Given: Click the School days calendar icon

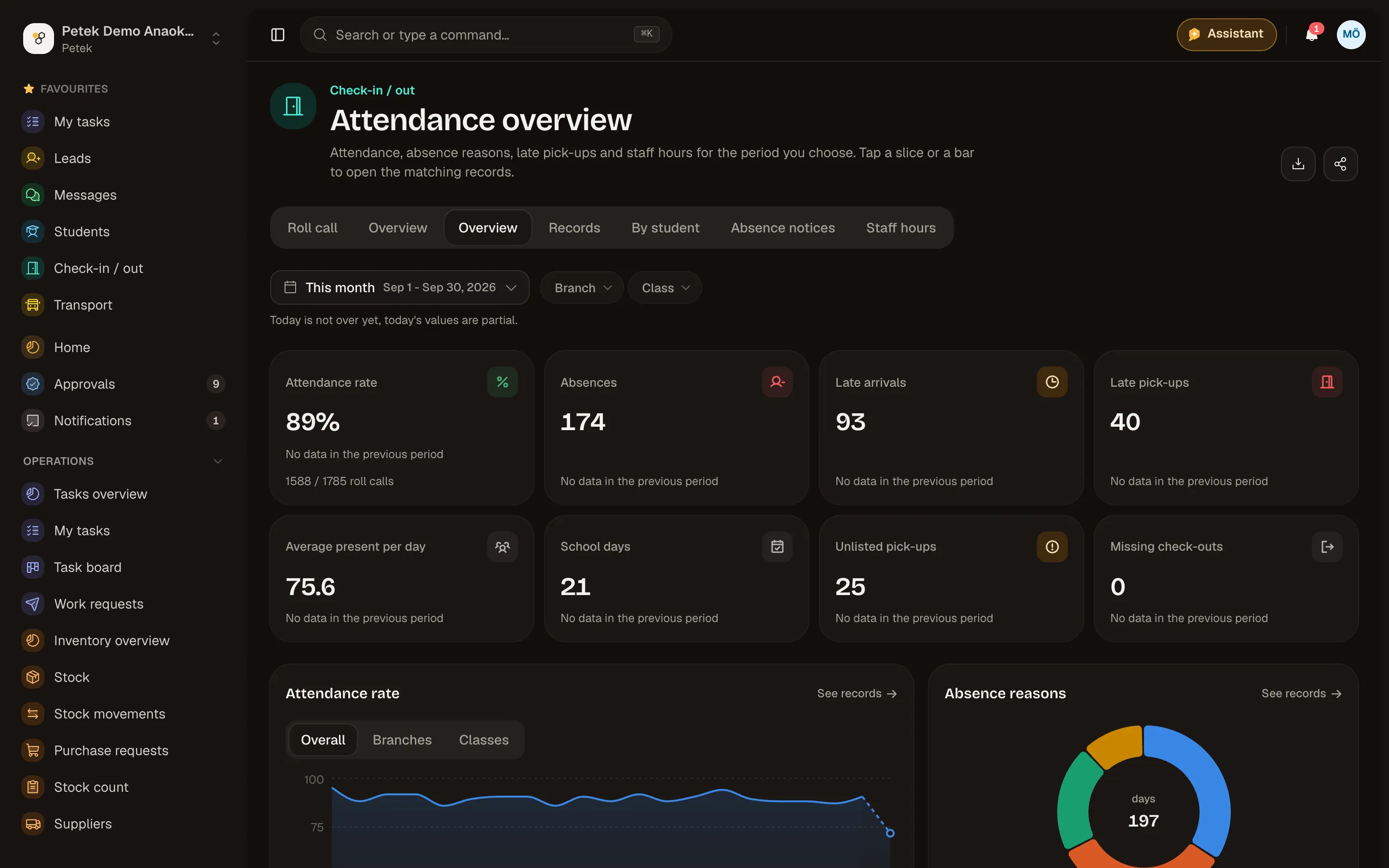Looking at the screenshot, I should (x=777, y=546).
